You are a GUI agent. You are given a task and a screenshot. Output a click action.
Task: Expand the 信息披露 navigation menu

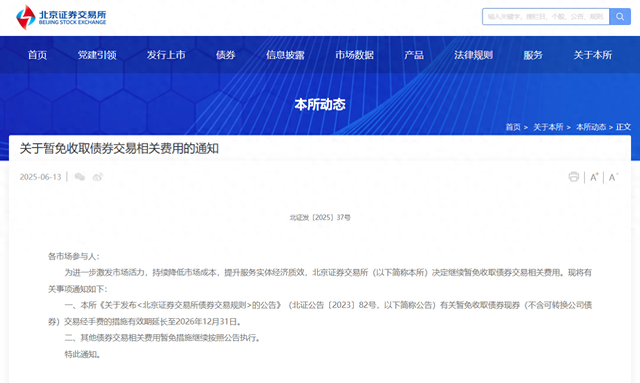(x=285, y=55)
